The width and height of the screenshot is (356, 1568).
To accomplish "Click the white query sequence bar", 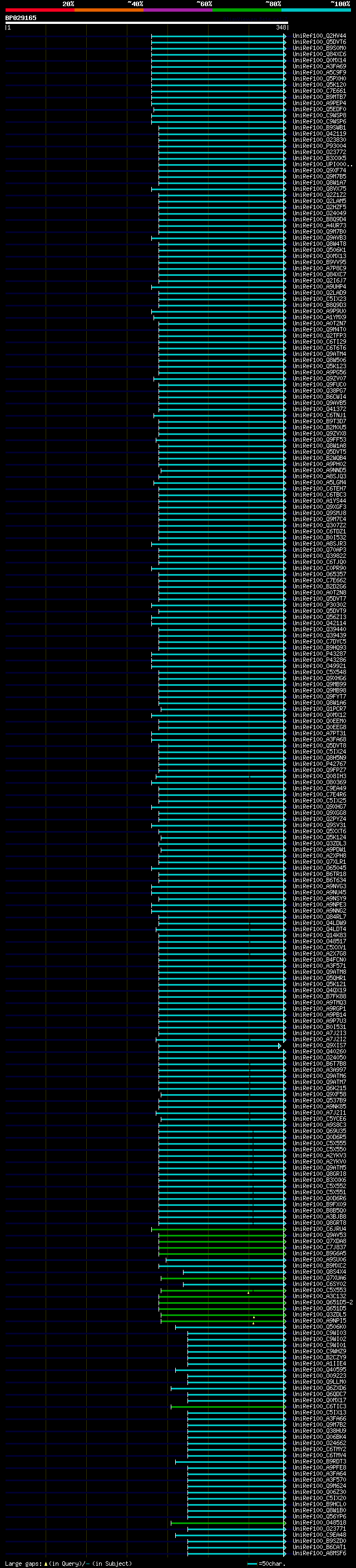I will point(147,22).
